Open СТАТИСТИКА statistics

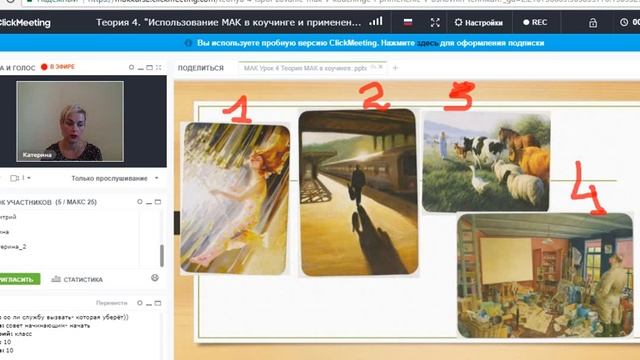(x=77, y=279)
